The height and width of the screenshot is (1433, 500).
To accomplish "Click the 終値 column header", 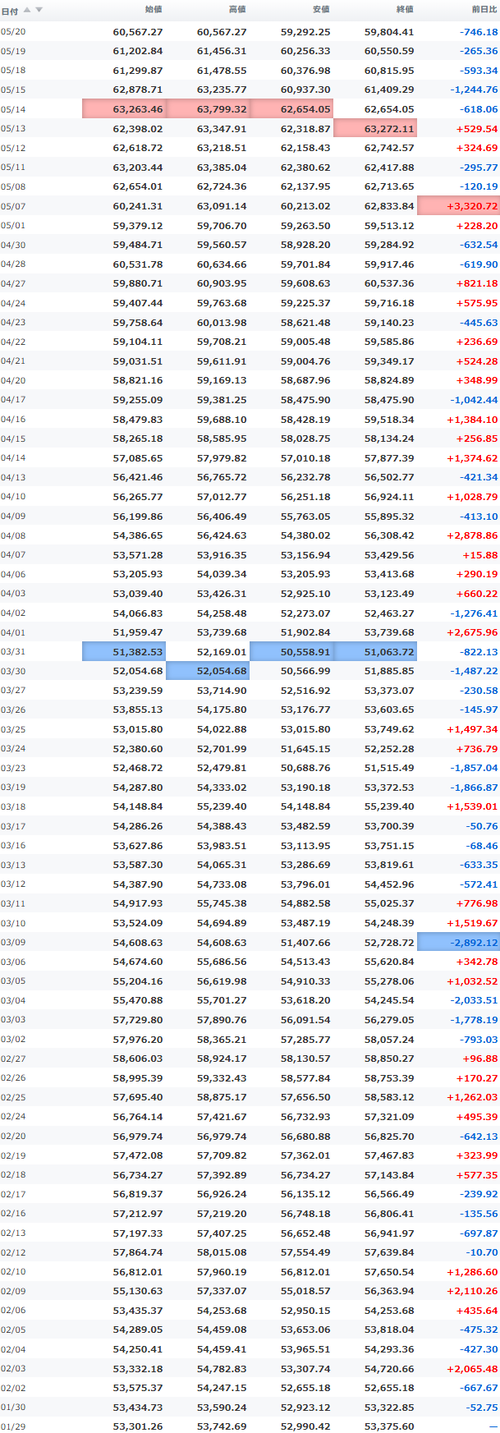I will (x=405, y=9).
